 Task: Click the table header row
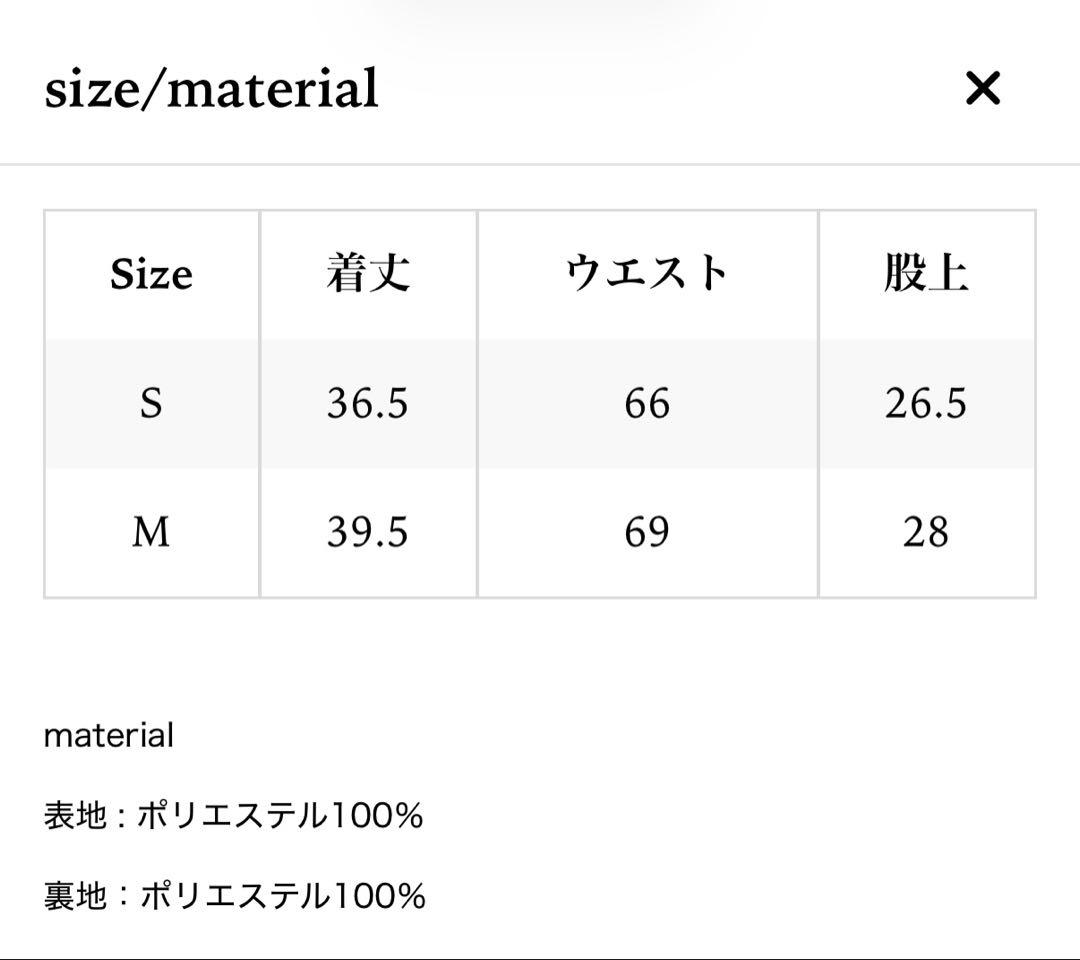click(x=540, y=274)
